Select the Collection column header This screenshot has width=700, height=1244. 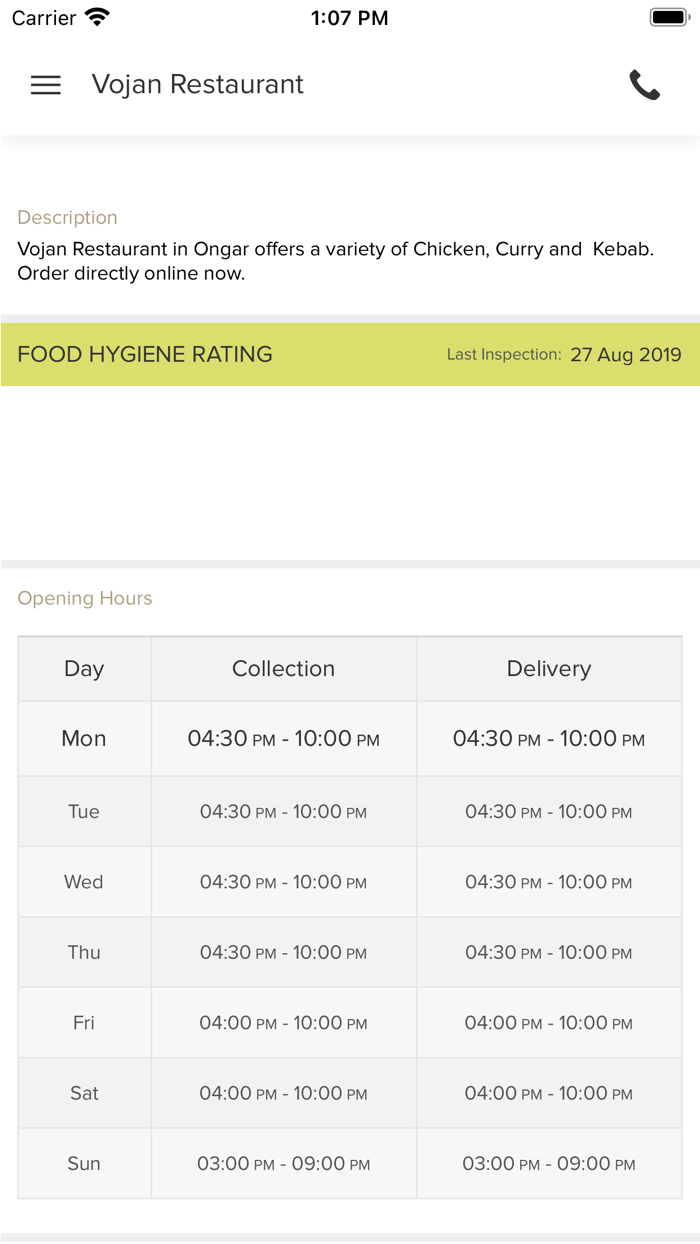[283, 668]
